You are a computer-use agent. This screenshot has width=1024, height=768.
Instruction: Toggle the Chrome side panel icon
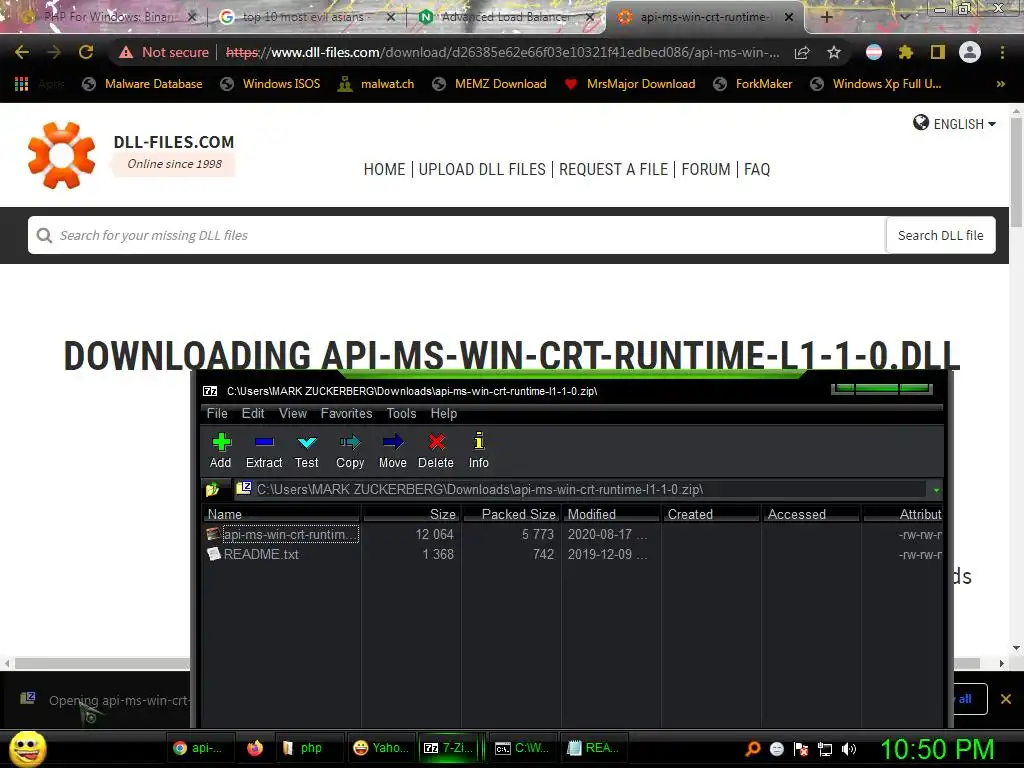pyautogui.click(x=938, y=52)
